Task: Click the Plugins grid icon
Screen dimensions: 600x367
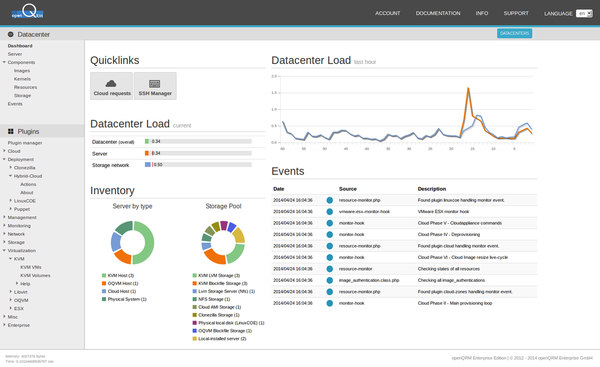Action: (11, 131)
